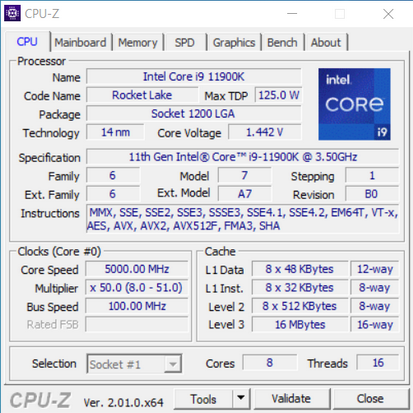Click the Intel Core i9 logo badge
This screenshot has width=413, height=413.
click(354, 104)
